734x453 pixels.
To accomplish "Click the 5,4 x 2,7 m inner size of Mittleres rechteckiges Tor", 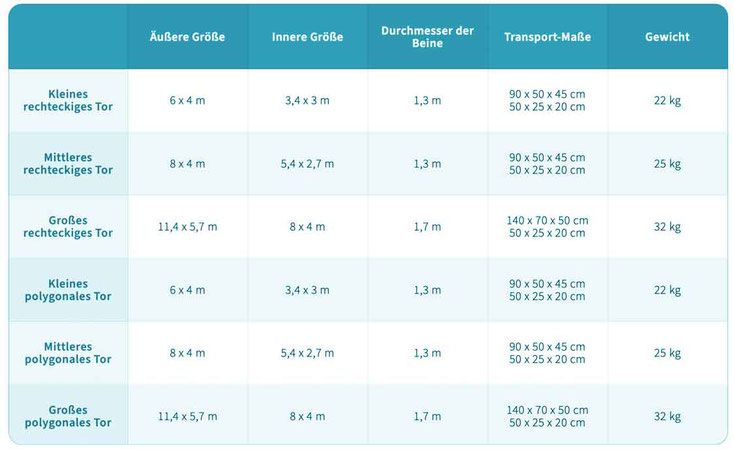I will click(x=308, y=164).
